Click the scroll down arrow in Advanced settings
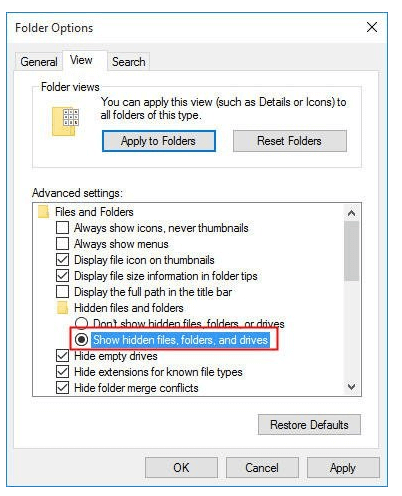 point(351,387)
